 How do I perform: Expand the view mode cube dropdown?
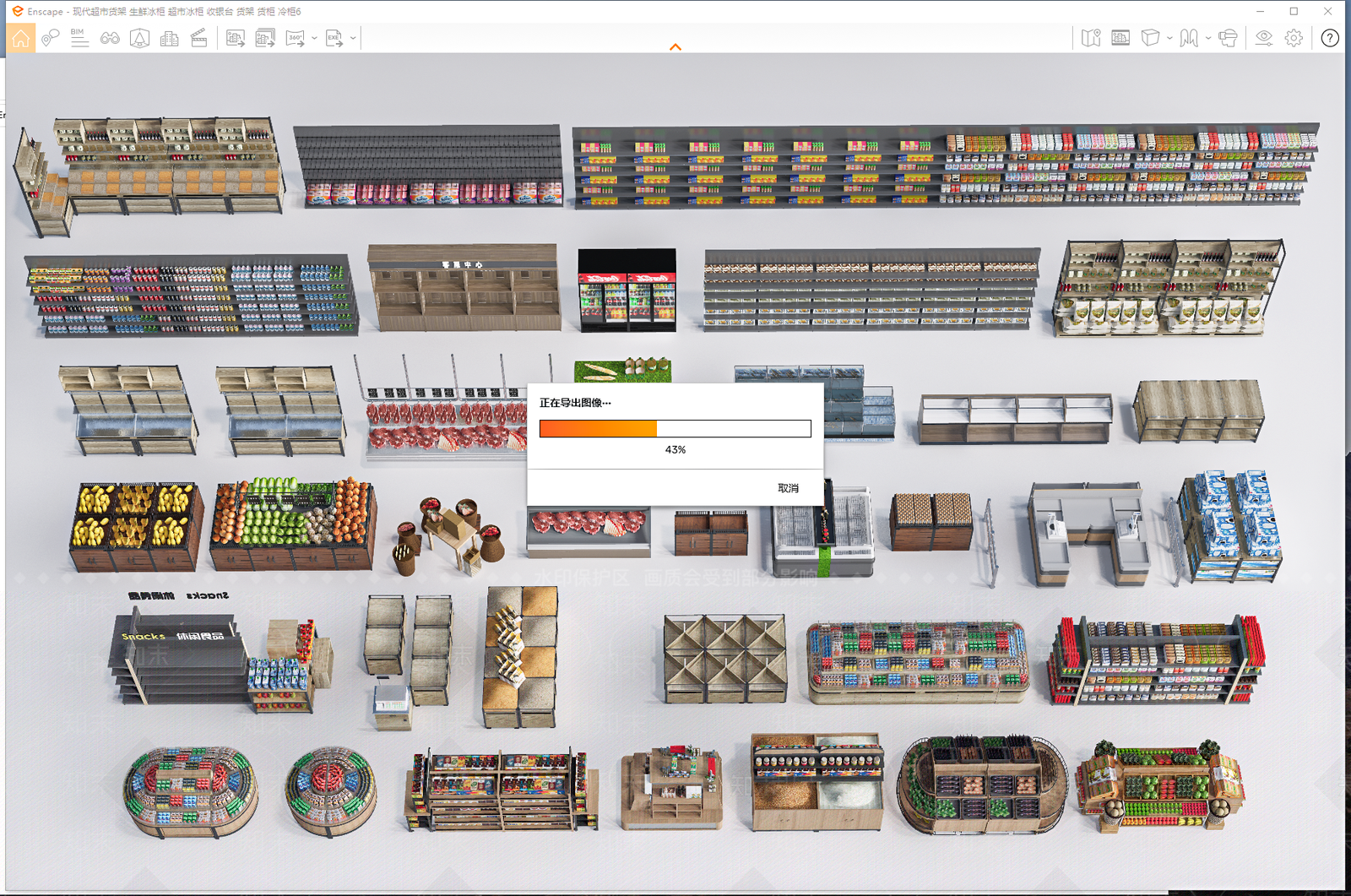1169,38
